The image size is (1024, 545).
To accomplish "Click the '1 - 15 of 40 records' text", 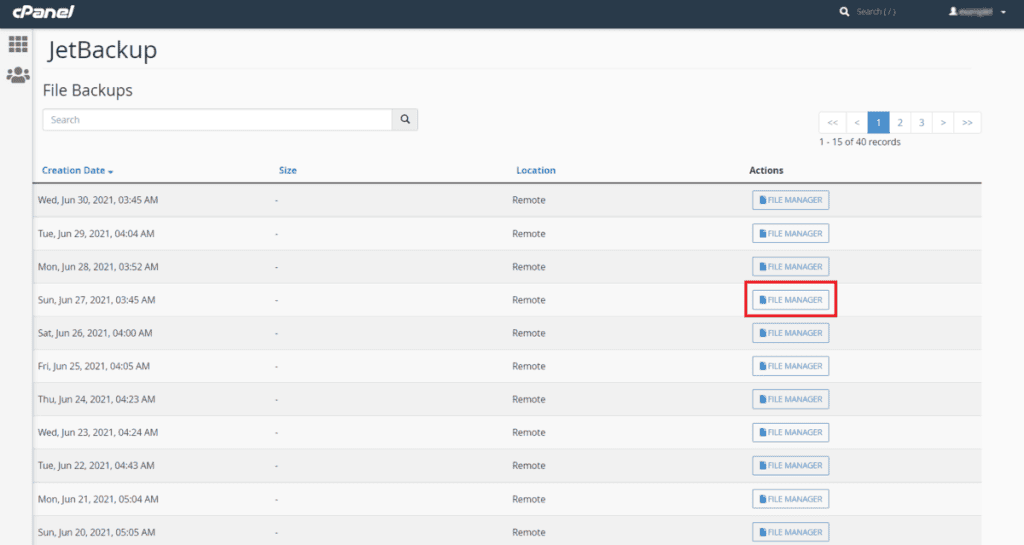I will click(x=859, y=142).
